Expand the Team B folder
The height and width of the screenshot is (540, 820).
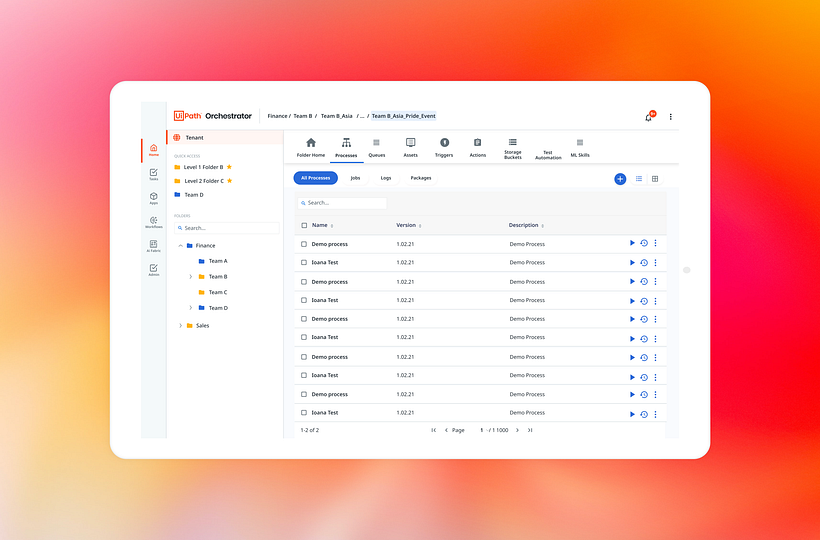(x=191, y=277)
